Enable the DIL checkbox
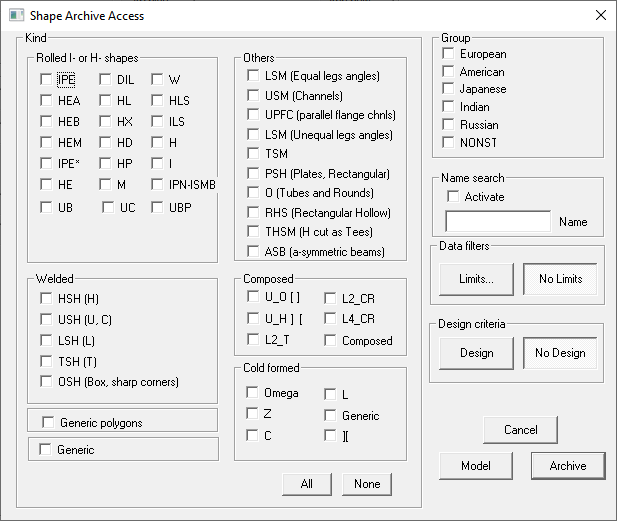The image size is (617, 521). pyautogui.click(x=105, y=79)
